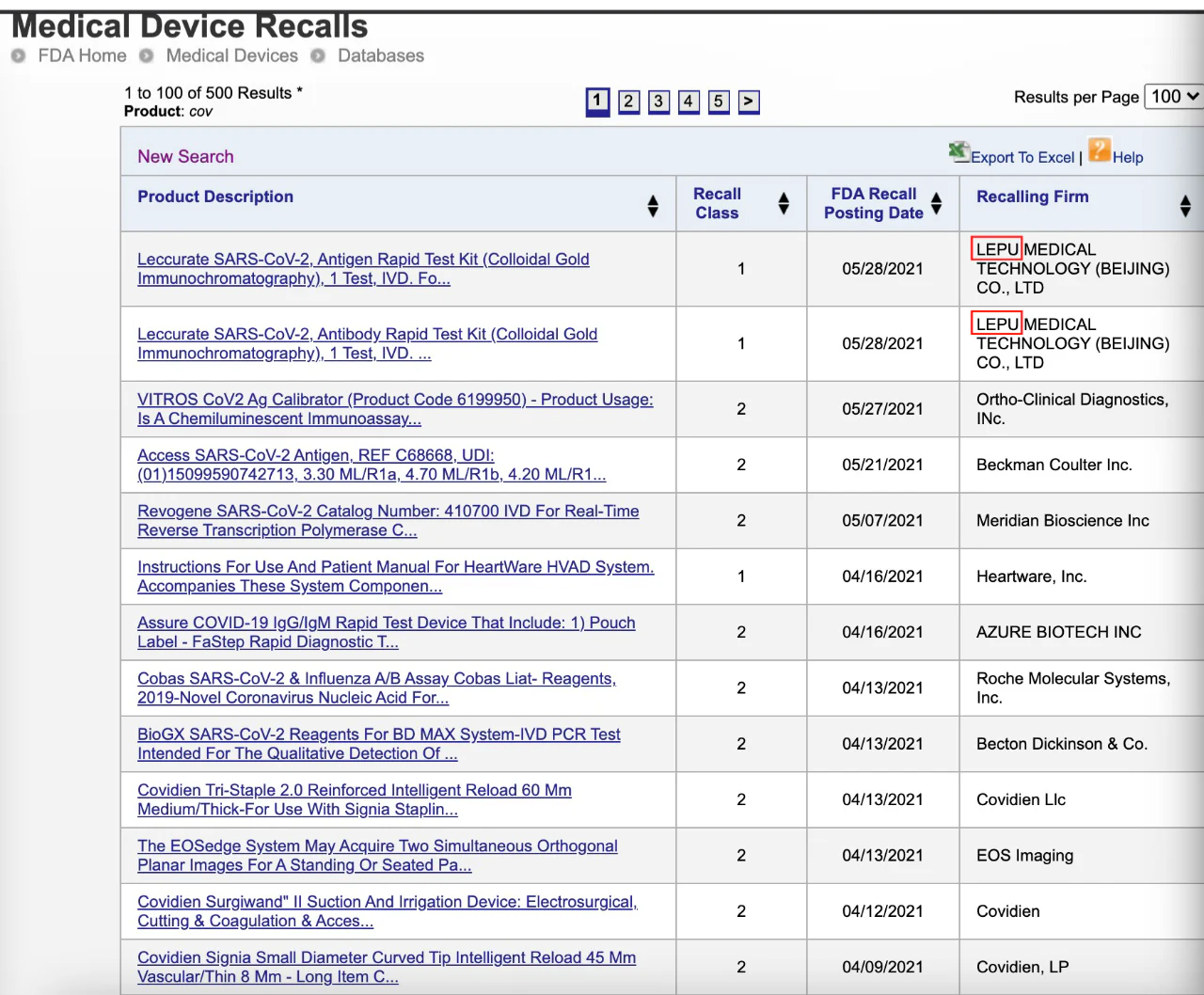Select Covidien Llc firm cell

(x=1081, y=799)
